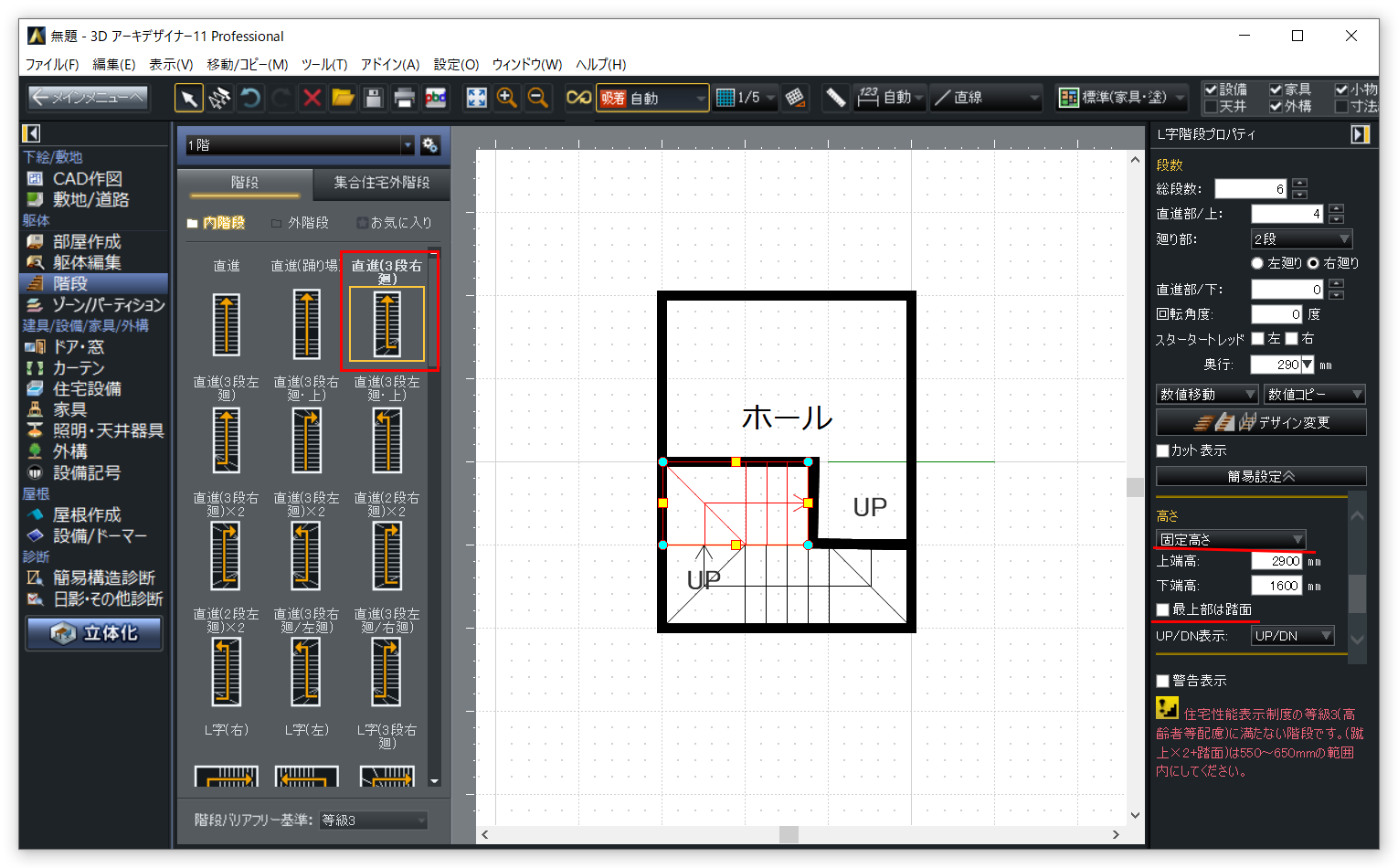Switch to the 集合住宅外階段 tab

[381, 183]
